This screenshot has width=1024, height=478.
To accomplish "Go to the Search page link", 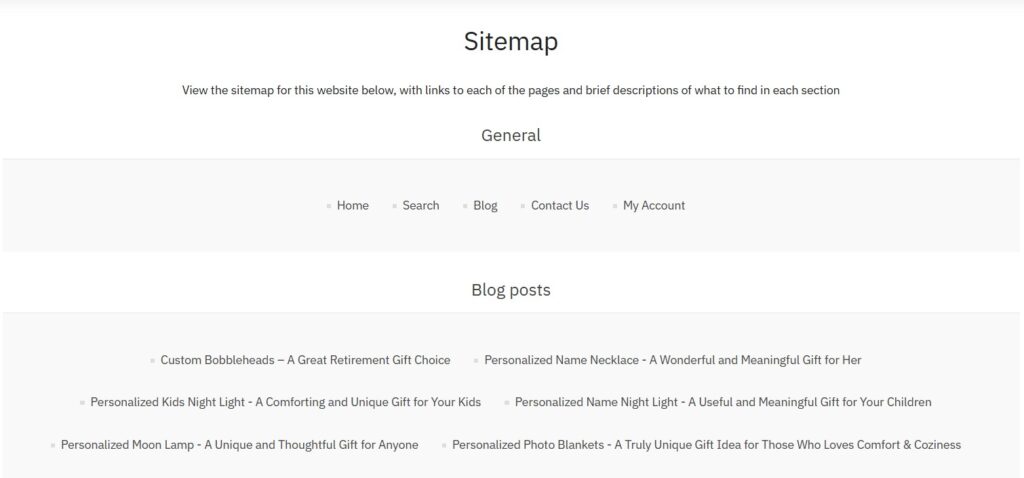I will coord(420,206).
